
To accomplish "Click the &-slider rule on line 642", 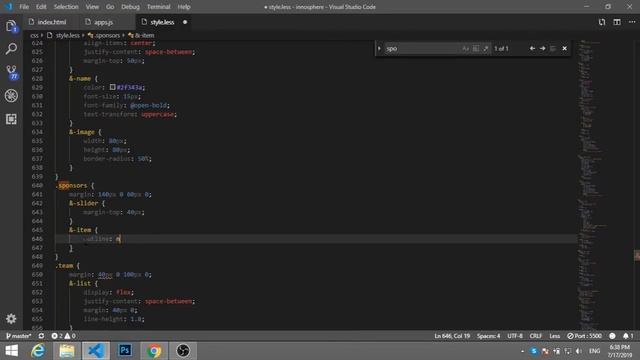I will (84, 203).
